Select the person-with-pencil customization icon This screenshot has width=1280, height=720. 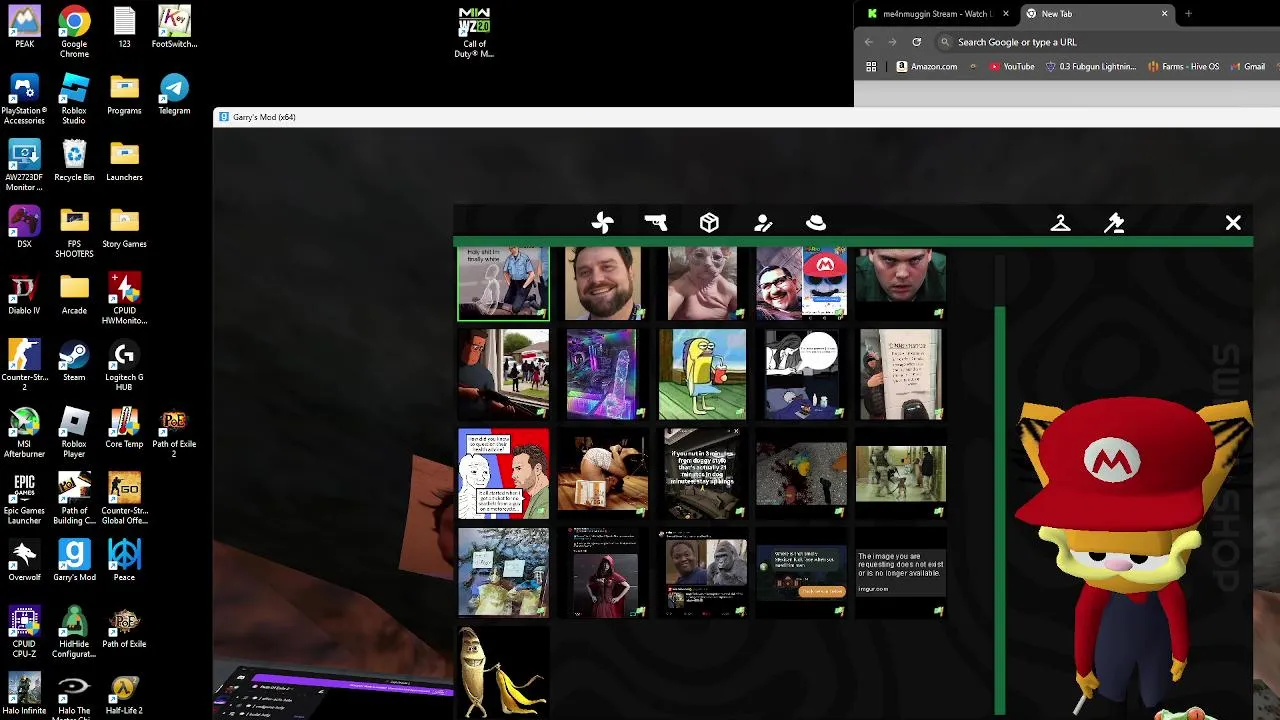pos(763,223)
